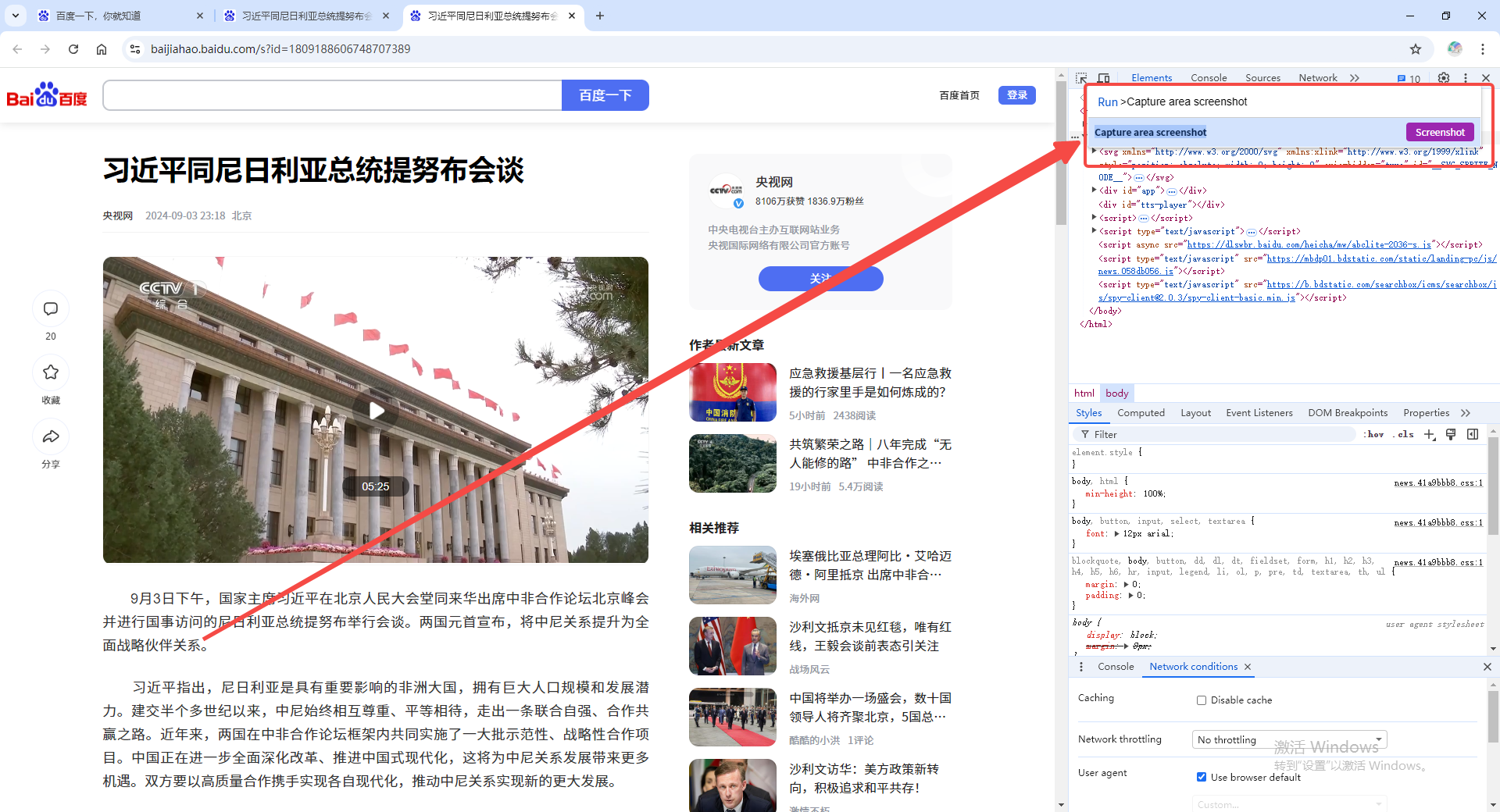Image resolution: width=1500 pixels, height=812 pixels.
Task: Close the DevTools panel
Action: (x=1486, y=78)
